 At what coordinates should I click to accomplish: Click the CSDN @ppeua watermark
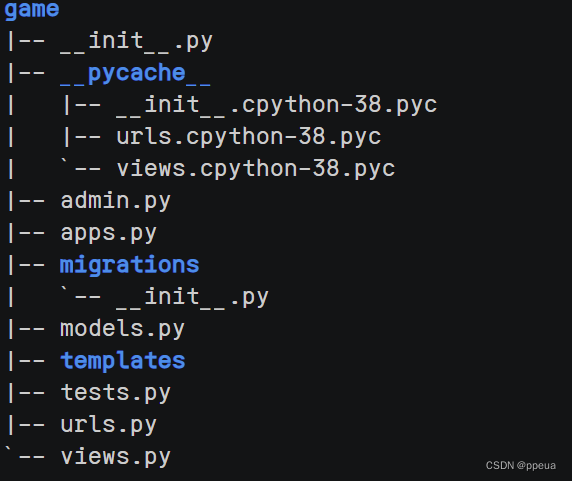521,466
